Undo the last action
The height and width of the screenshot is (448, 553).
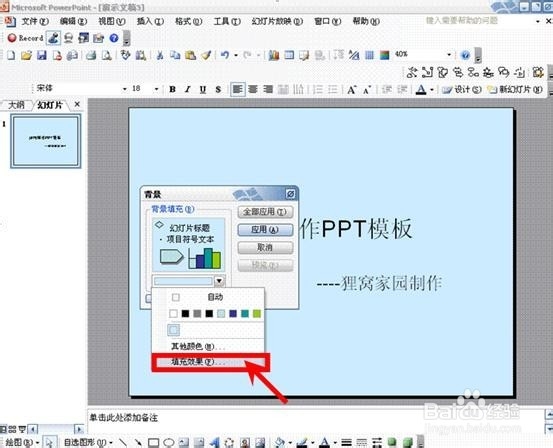[225, 55]
